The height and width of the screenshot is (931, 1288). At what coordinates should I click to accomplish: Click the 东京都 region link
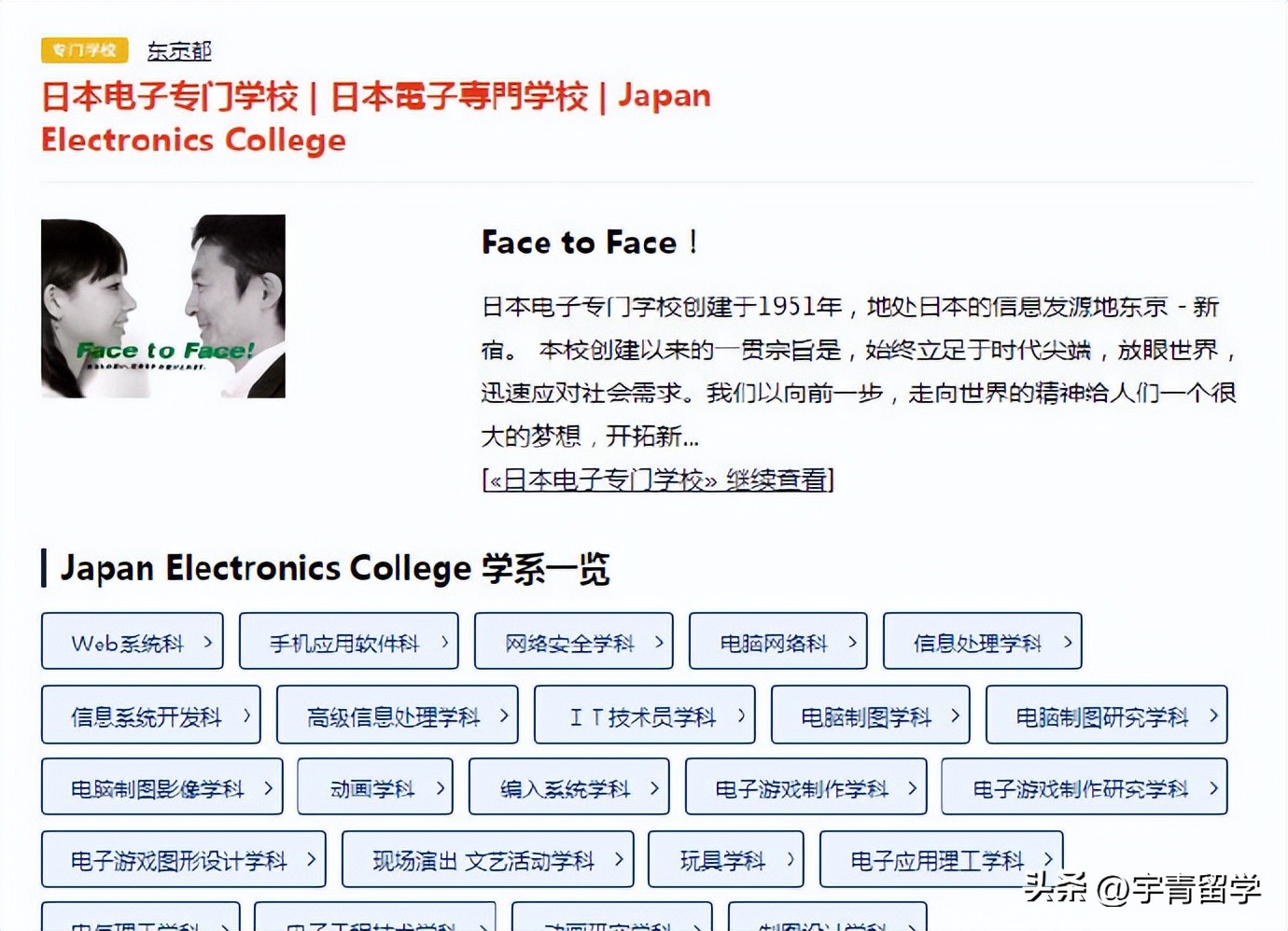179,50
